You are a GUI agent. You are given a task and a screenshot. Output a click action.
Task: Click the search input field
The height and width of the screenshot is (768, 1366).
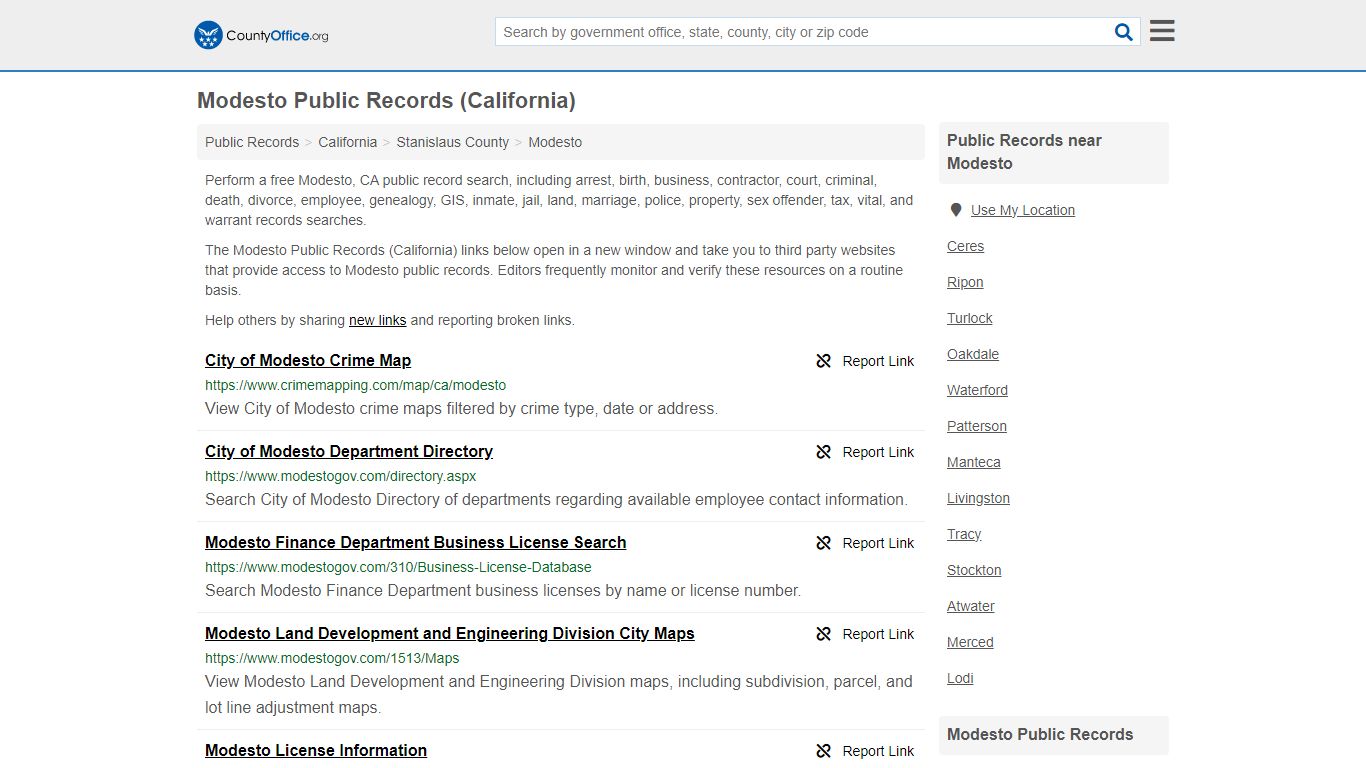803,32
